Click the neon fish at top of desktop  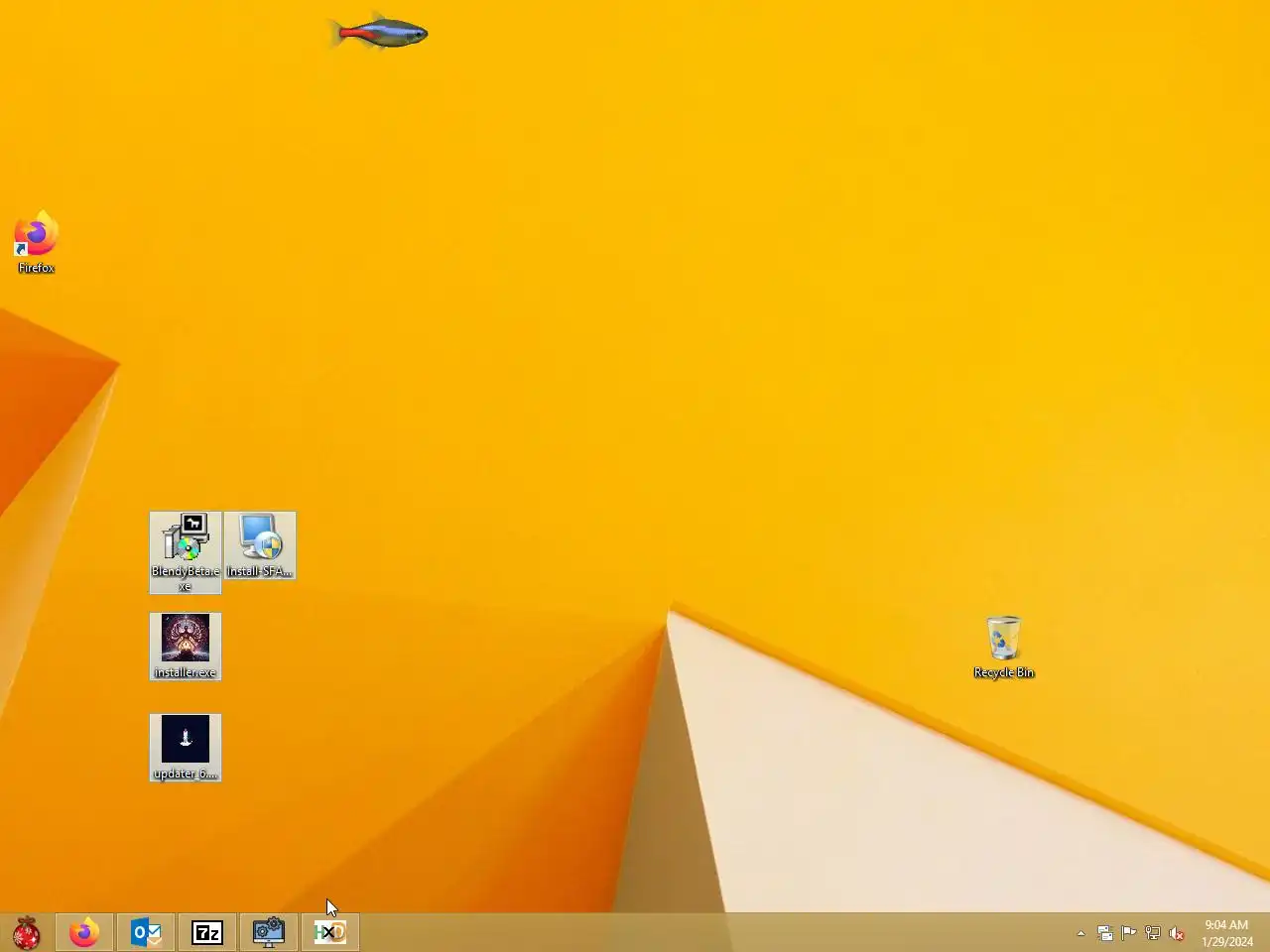pyautogui.click(x=378, y=32)
